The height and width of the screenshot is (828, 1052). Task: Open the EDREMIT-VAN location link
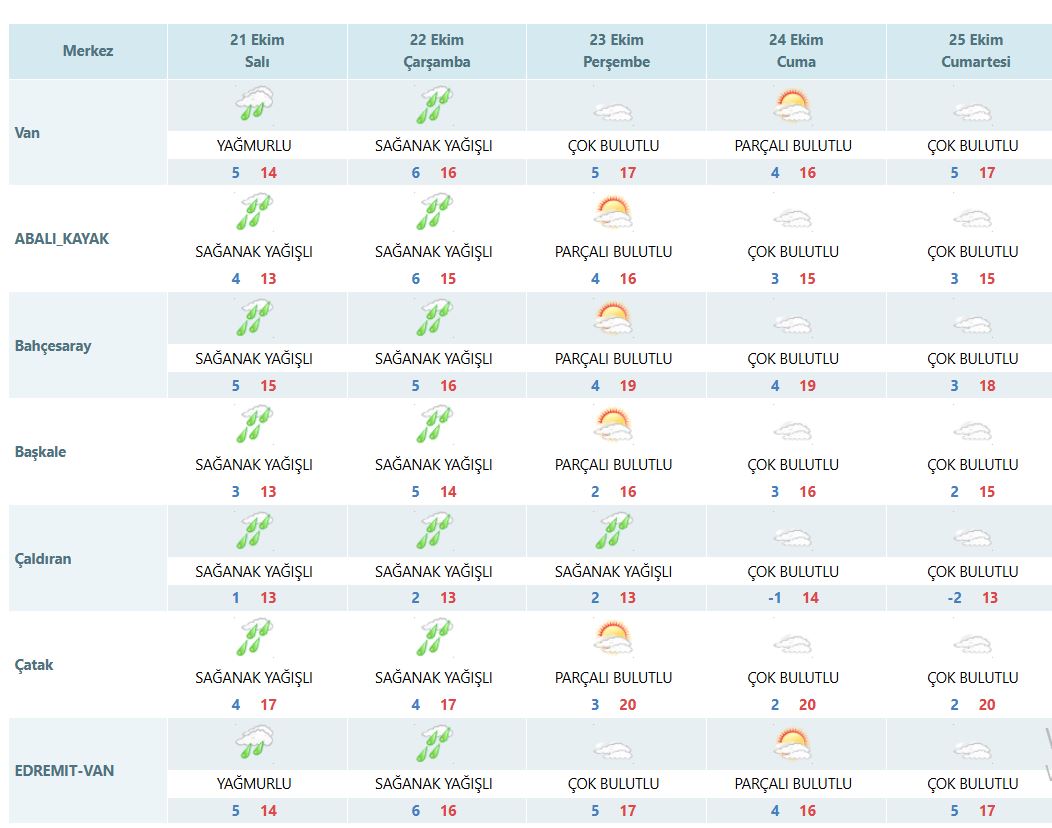(x=65, y=771)
